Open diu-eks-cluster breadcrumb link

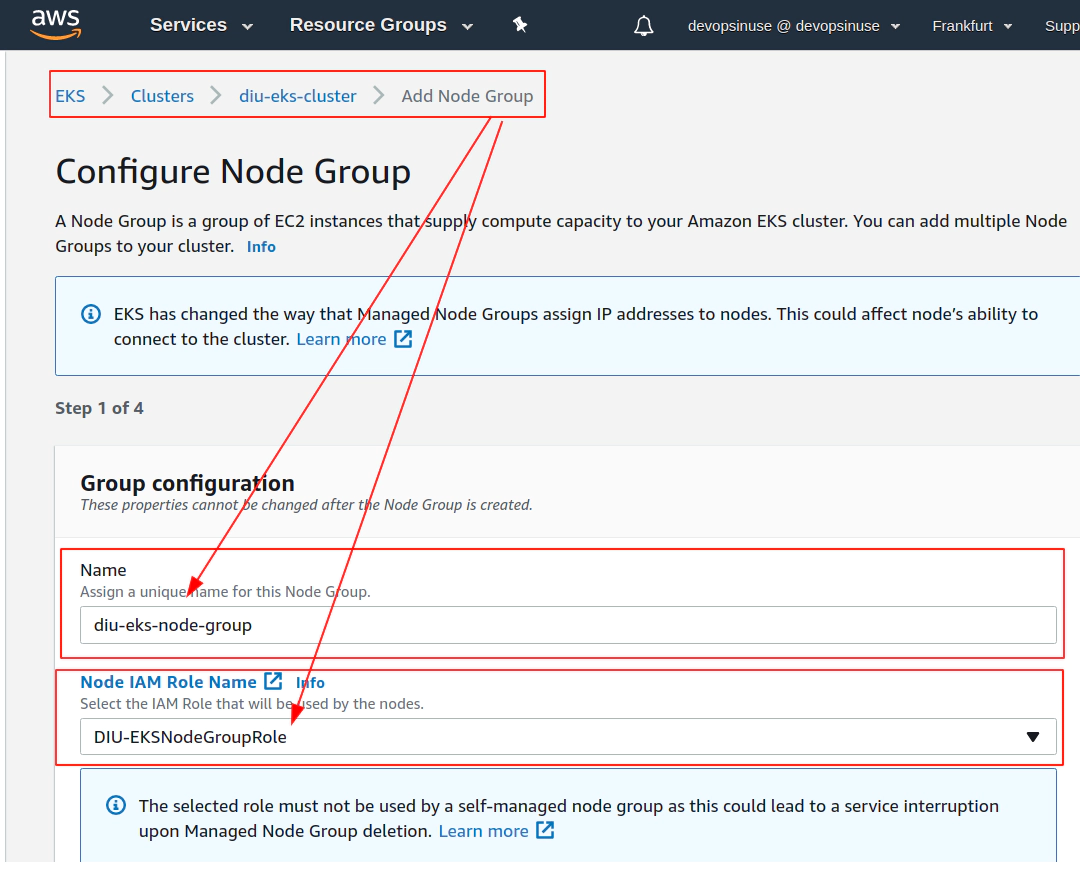click(x=298, y=96)
